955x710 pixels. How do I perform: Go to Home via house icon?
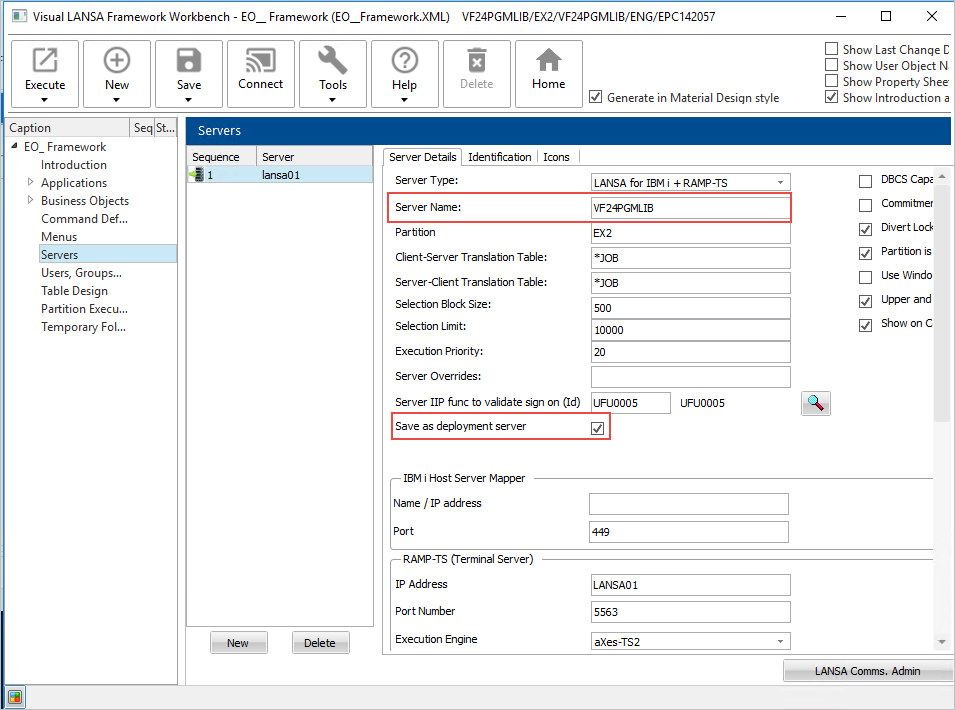[x=549, y=62]
